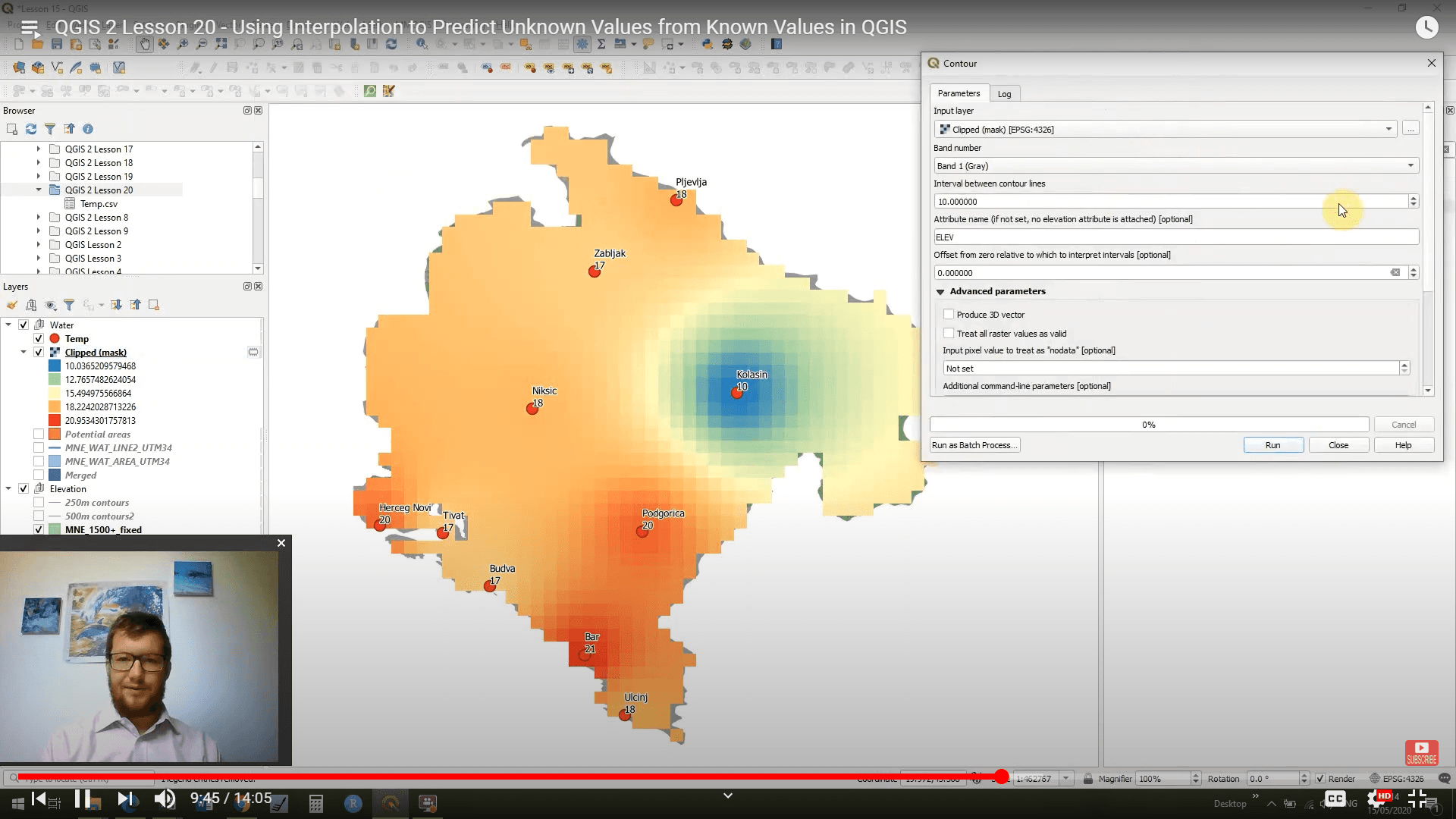This screenshot has width=1456, height=819.
Task: Click the Refresh map toolbar icon
Action: (391, 44)
